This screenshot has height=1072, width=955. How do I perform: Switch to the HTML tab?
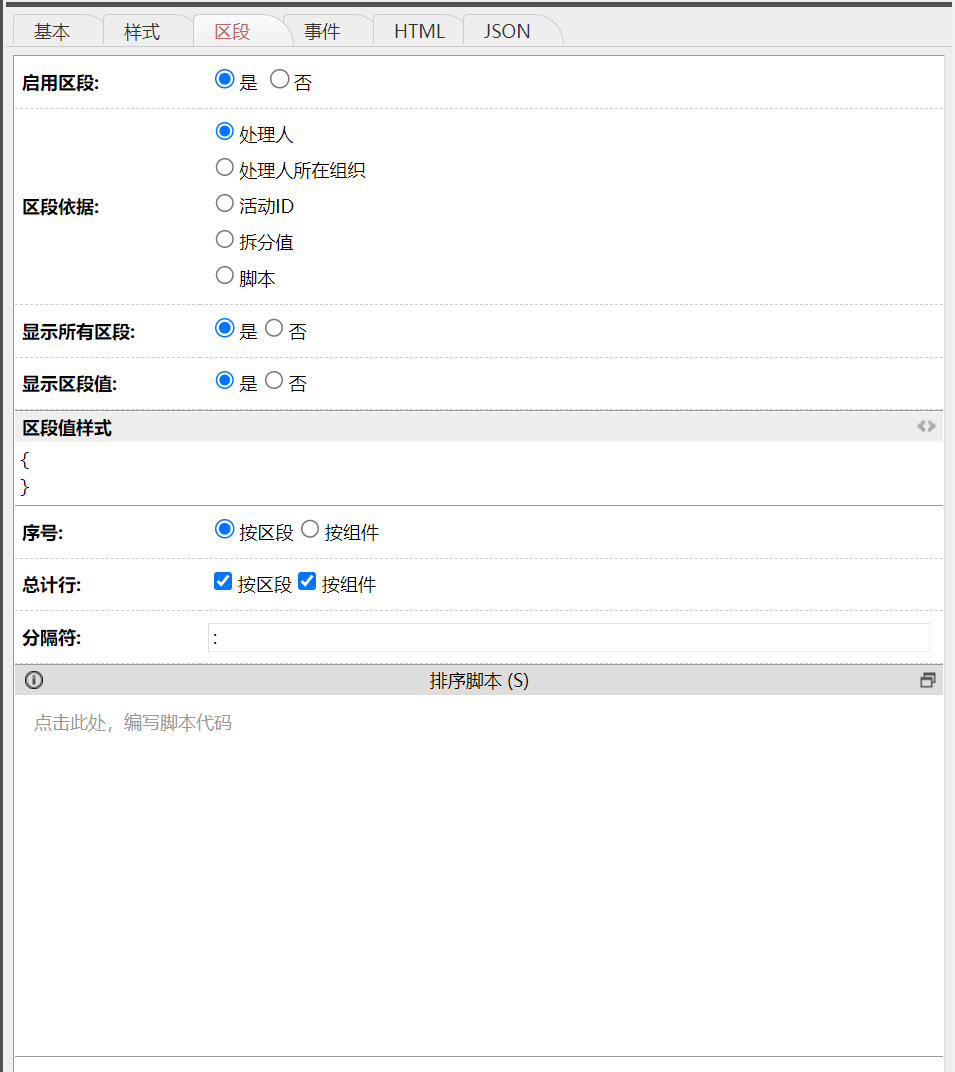tap(419, 32)
